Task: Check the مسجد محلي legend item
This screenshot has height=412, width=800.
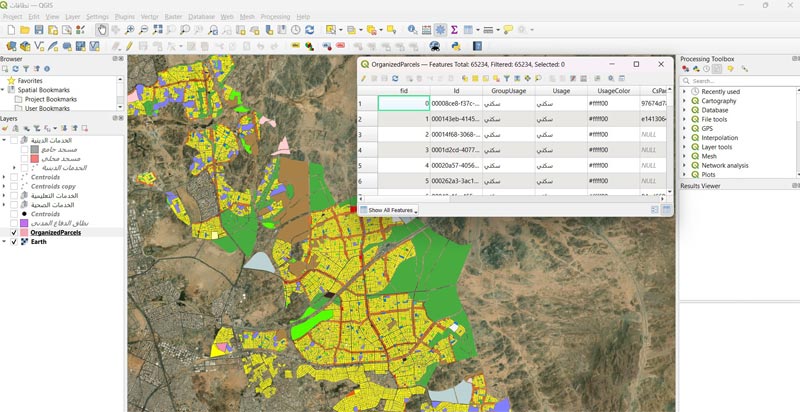Action: tap(24, 159)
